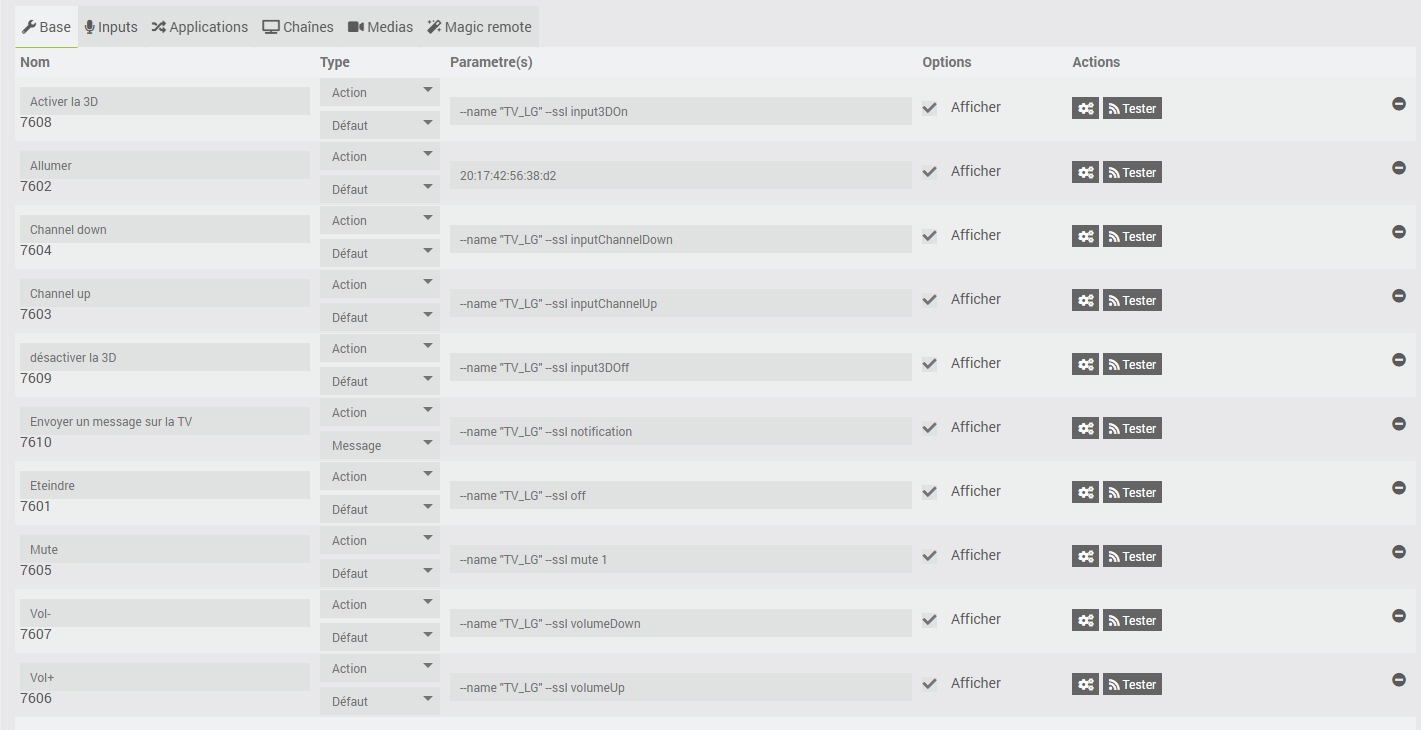The image size is (1421, 730).
Task: Open gears settings for désactiver la 3D
Action: tap(1085, 365)
